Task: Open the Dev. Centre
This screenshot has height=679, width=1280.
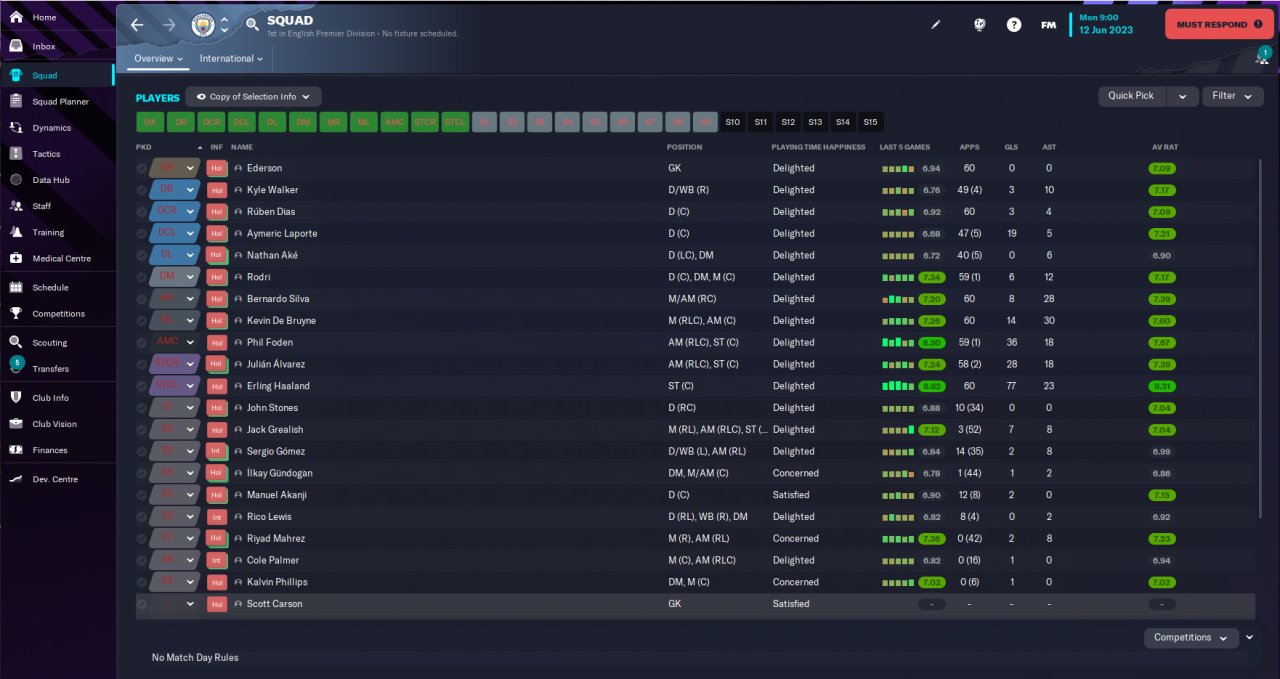Action: click(x=57, y=479)
